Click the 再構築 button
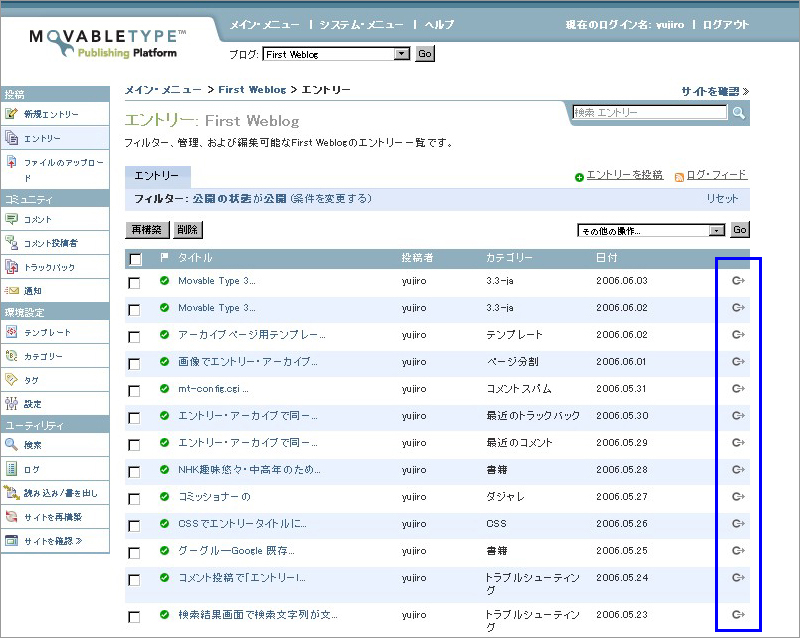The height and width of the screenshot is (638, 800). (147, 230)
